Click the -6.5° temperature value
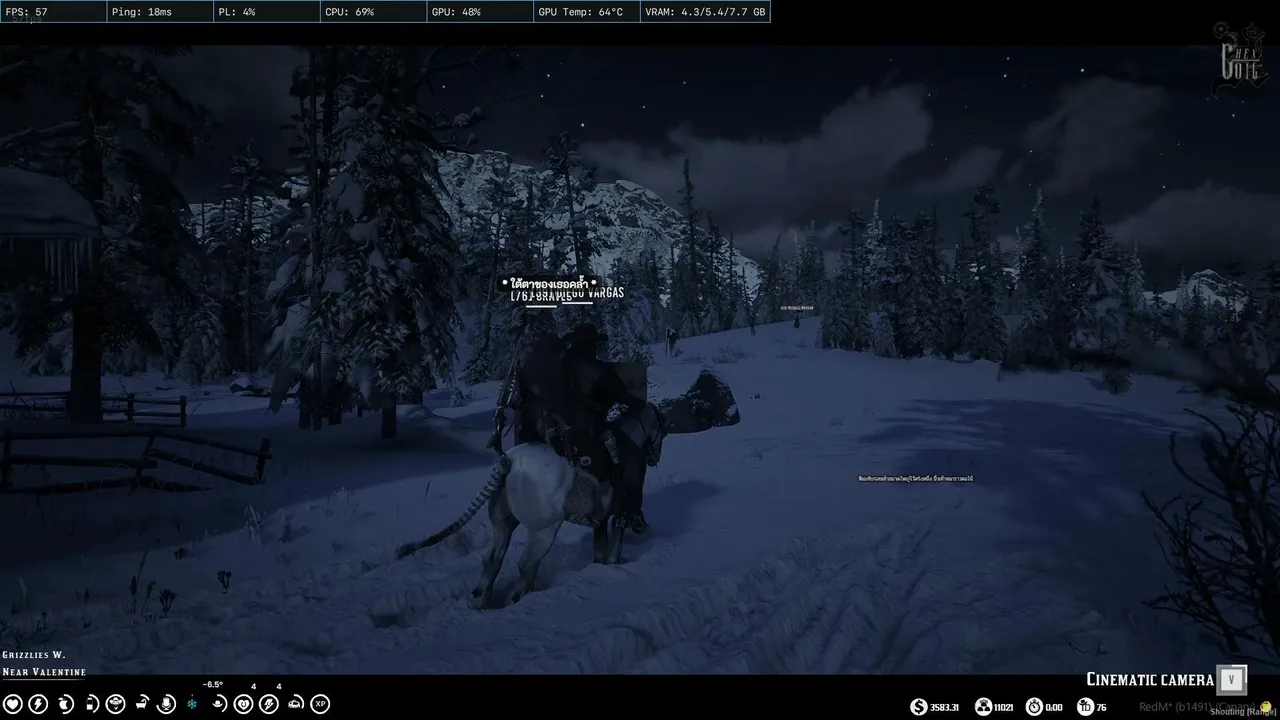The image size is (1280, 720). [213, 685]
